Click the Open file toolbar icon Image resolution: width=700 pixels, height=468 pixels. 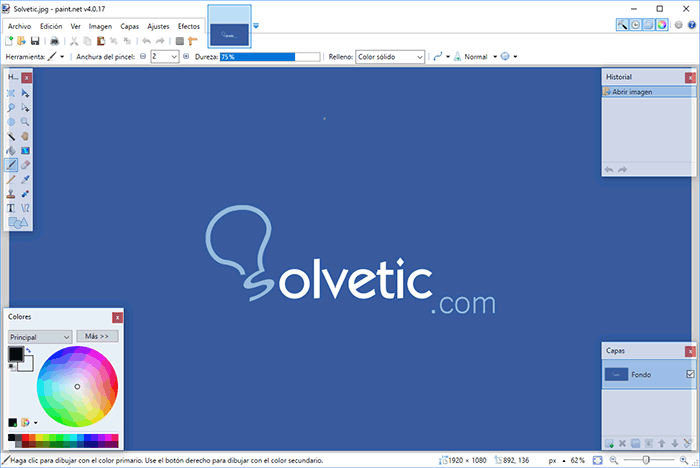coord(21,41)
